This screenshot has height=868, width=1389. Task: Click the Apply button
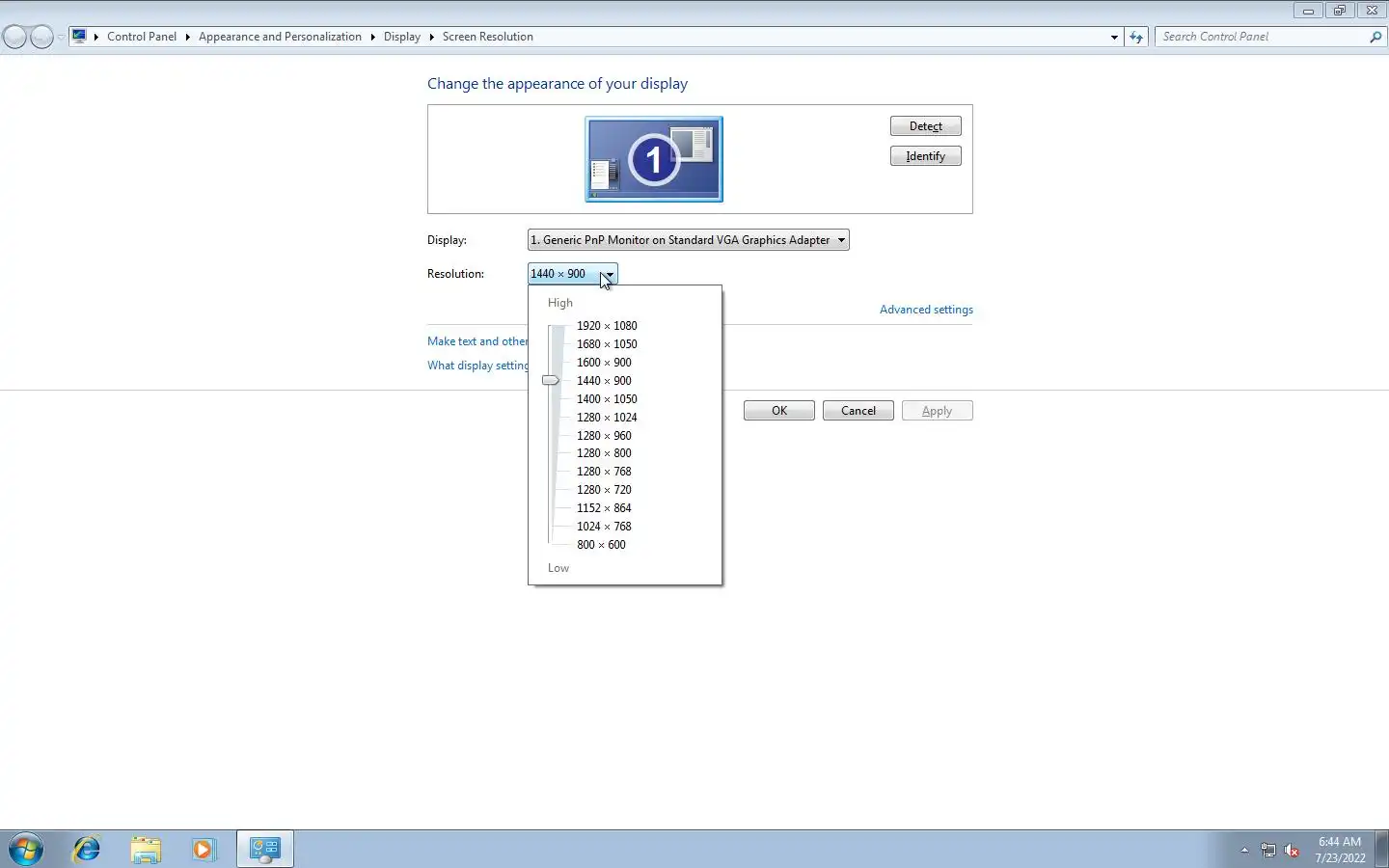[937, 411]
